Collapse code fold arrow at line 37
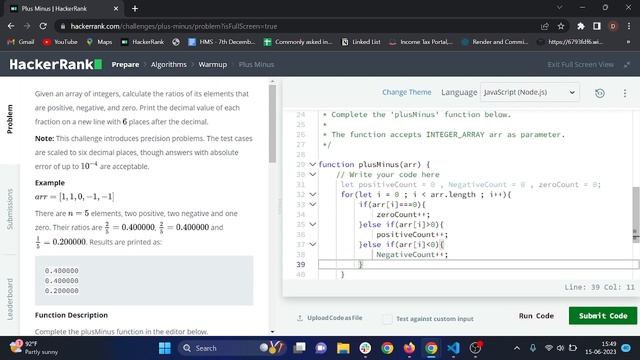 (313, 244)
